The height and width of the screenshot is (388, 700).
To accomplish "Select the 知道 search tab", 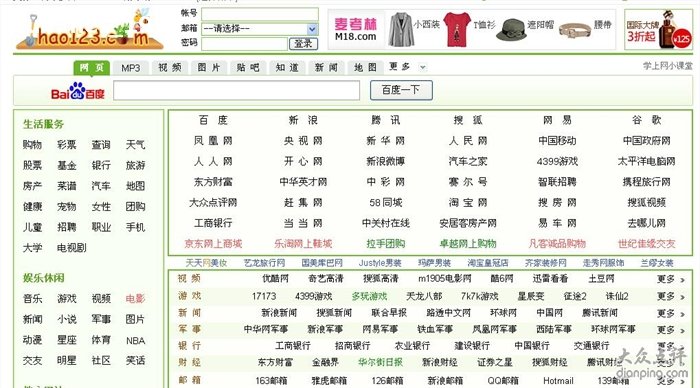I will click(287, 68).
